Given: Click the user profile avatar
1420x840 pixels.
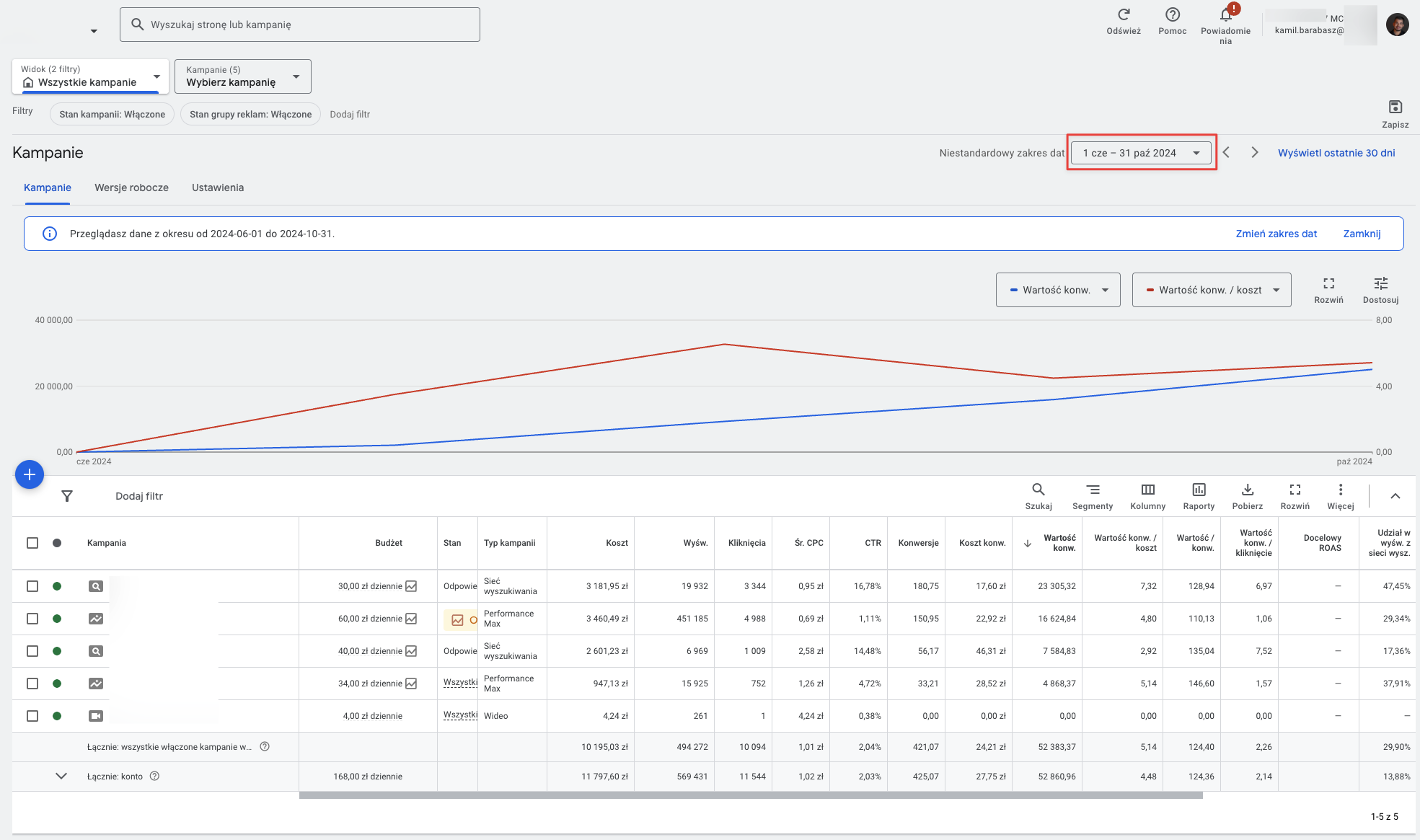Looking at the screenshot, I should (1398, 25).
